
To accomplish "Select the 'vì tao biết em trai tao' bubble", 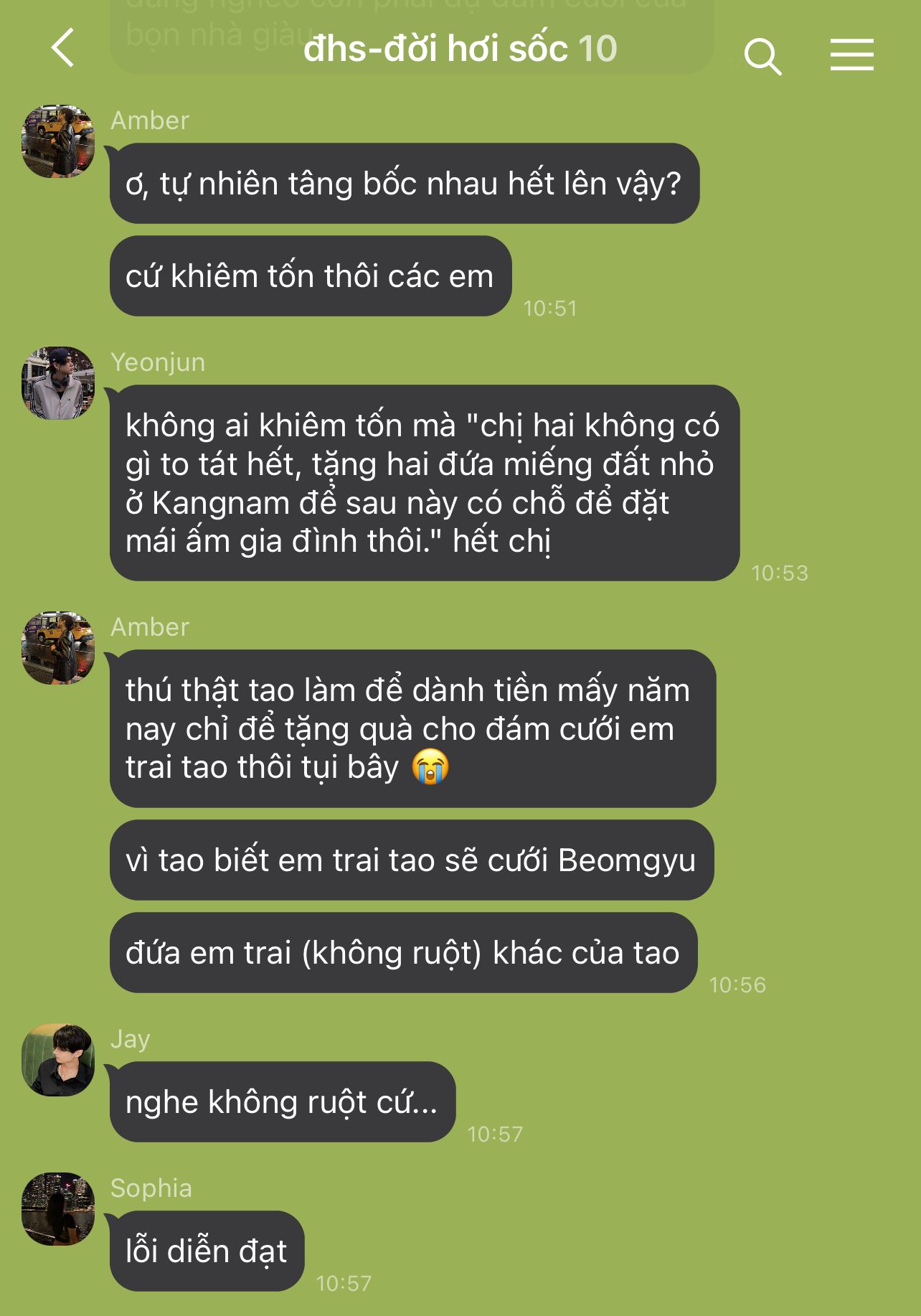I will (x=412, y=860).
